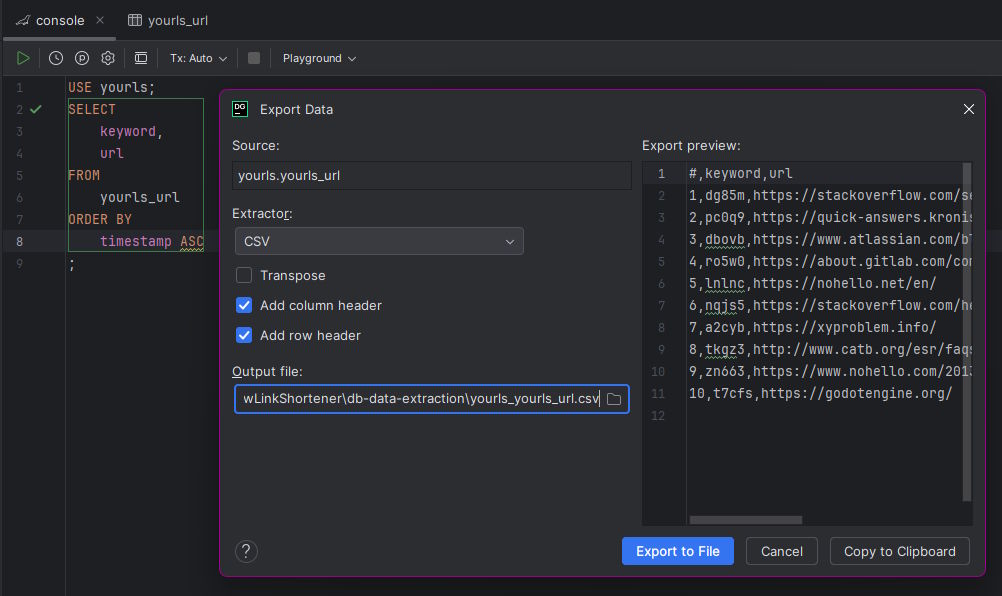The height and width of the screenshot is (596, 1002).
Task: Uncheck Add row header
Action: coord(244,335)
